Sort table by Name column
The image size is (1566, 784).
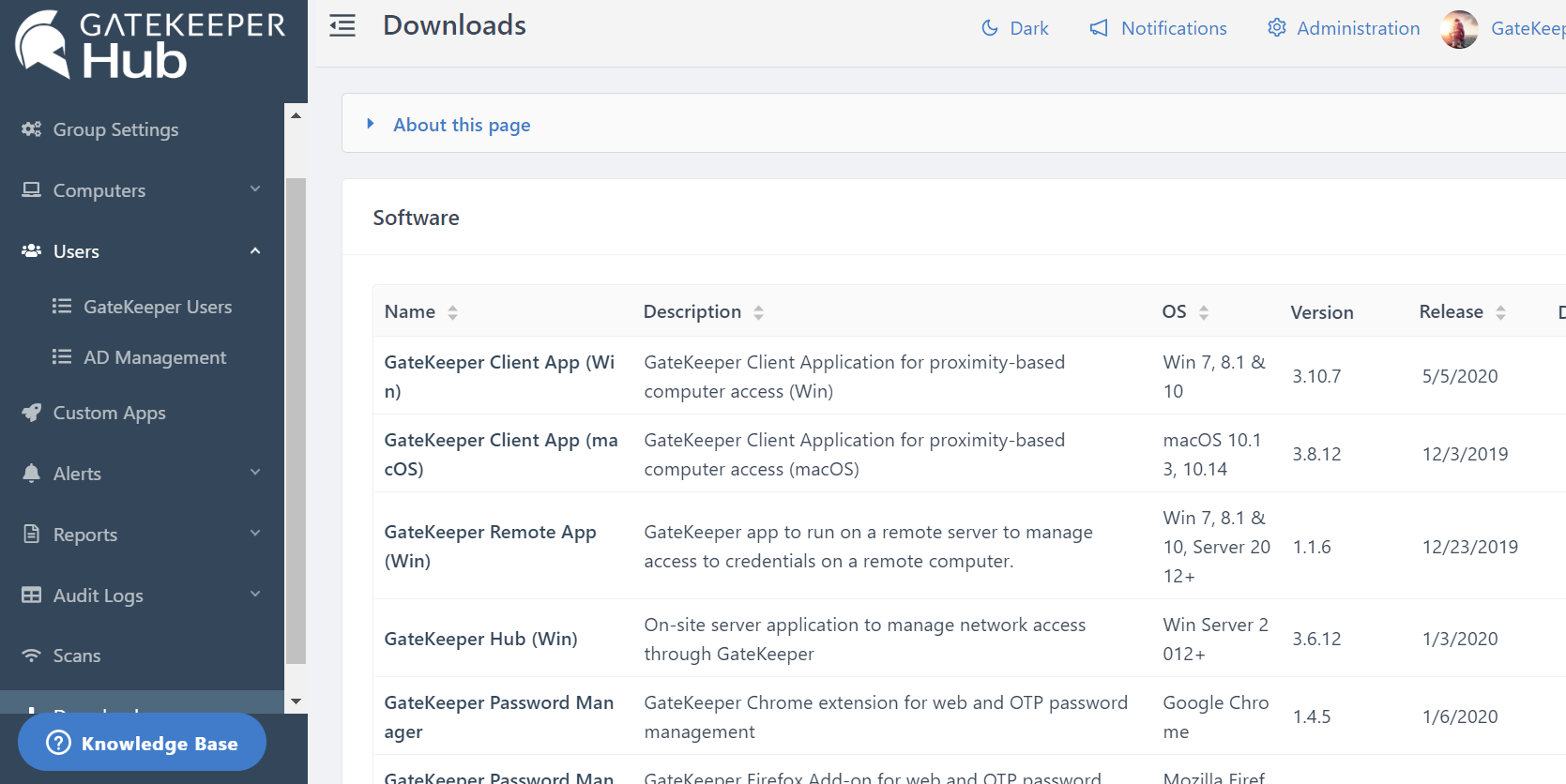[x=452, y=312]
